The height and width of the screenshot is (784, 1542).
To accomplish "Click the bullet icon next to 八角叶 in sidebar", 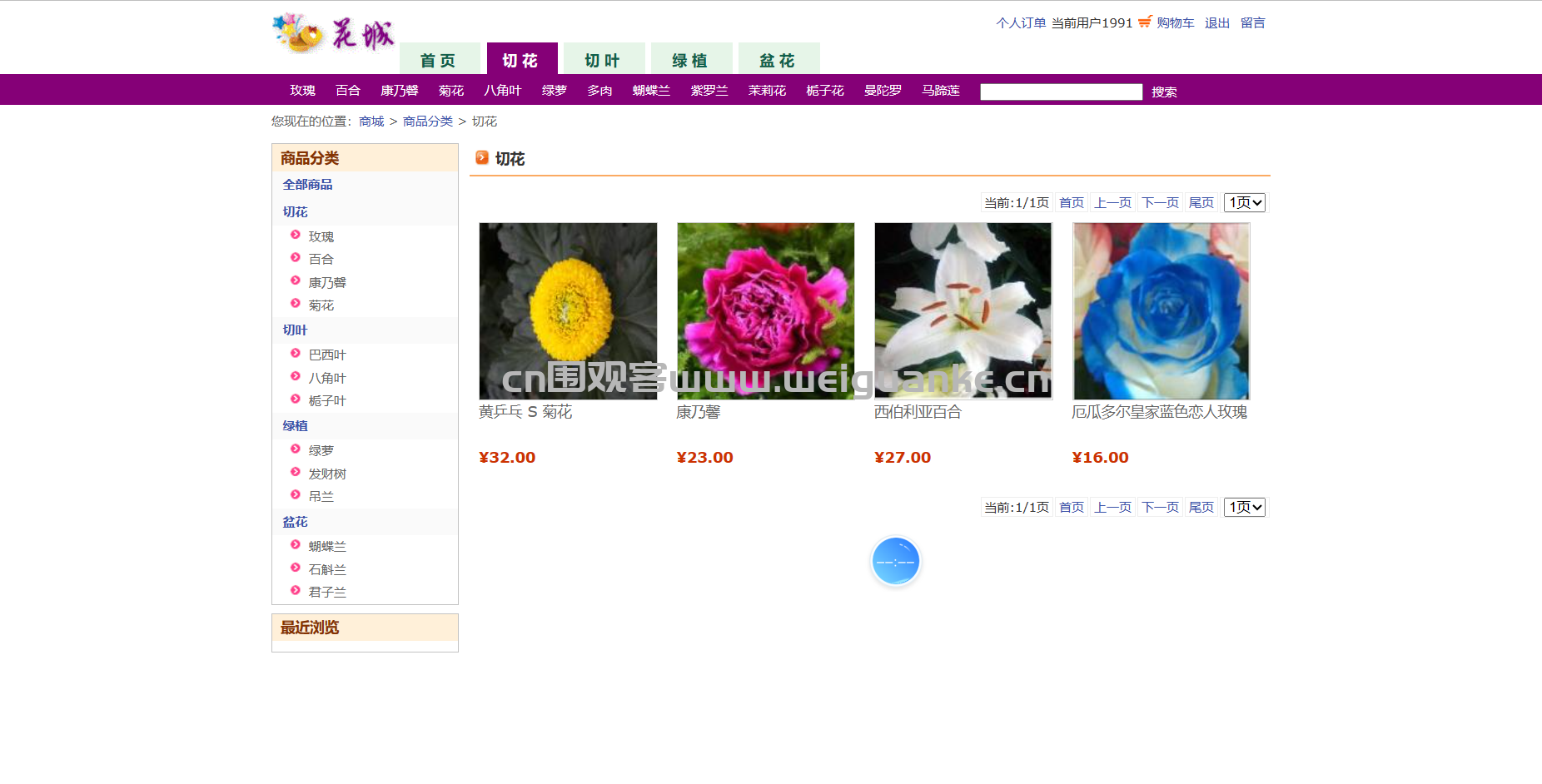I will click(296, 376).
